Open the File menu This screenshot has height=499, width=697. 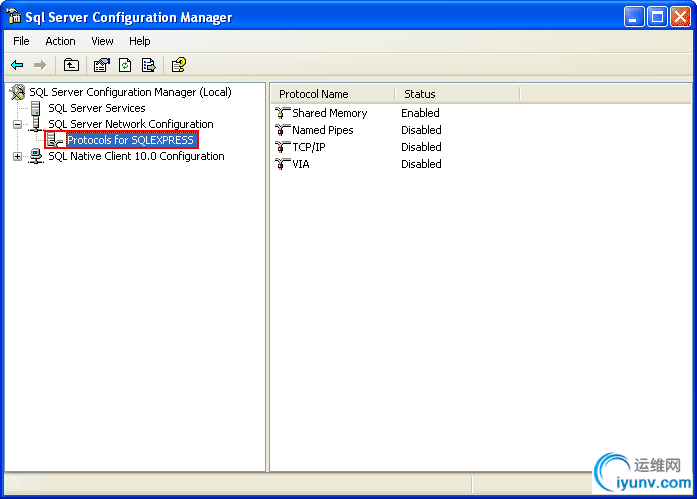tap(21, 41)
